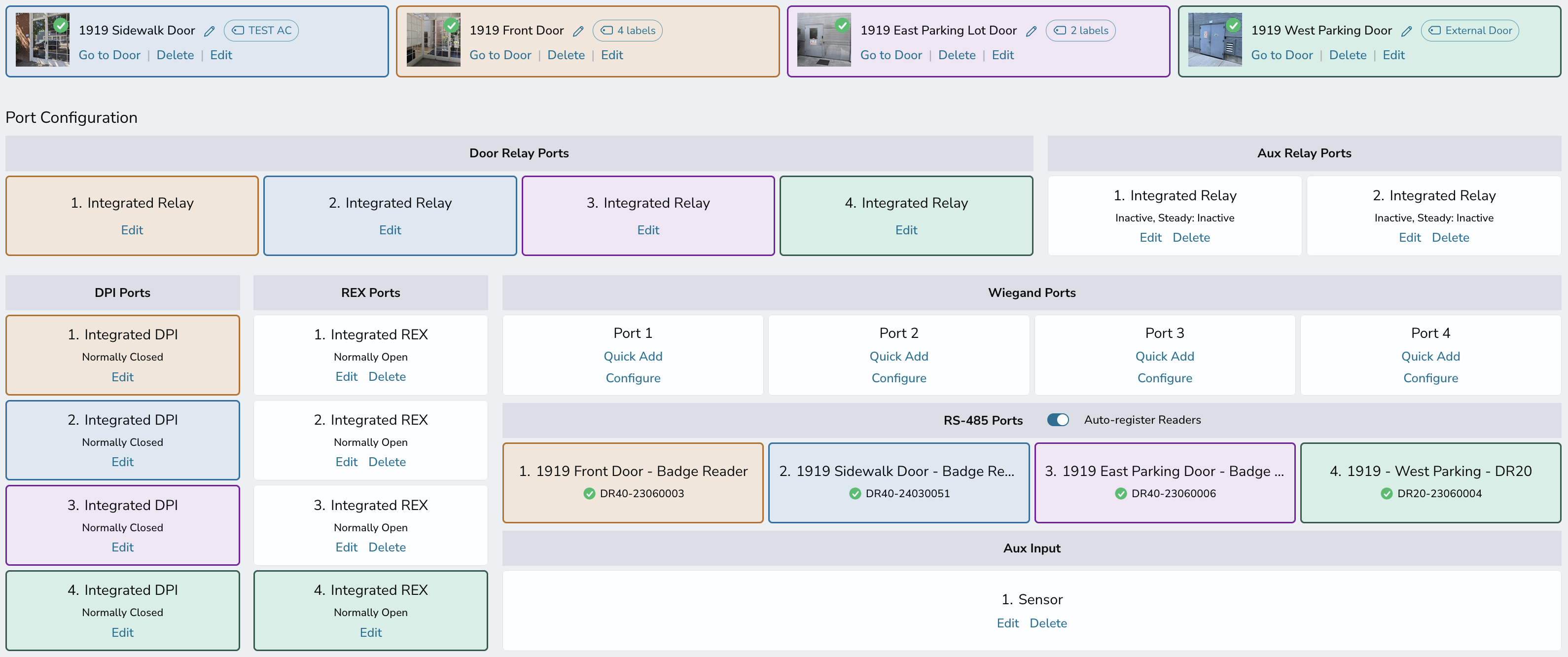Expand the 4 labels tag
The height and width of the screenshot is (657, 1568).
[628, 31]
